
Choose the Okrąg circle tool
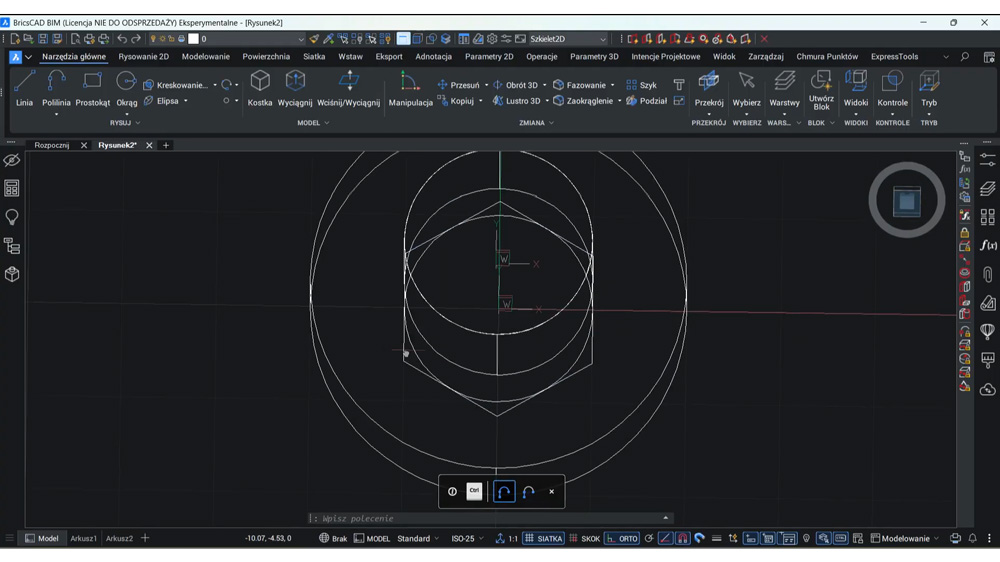point(126,89)
